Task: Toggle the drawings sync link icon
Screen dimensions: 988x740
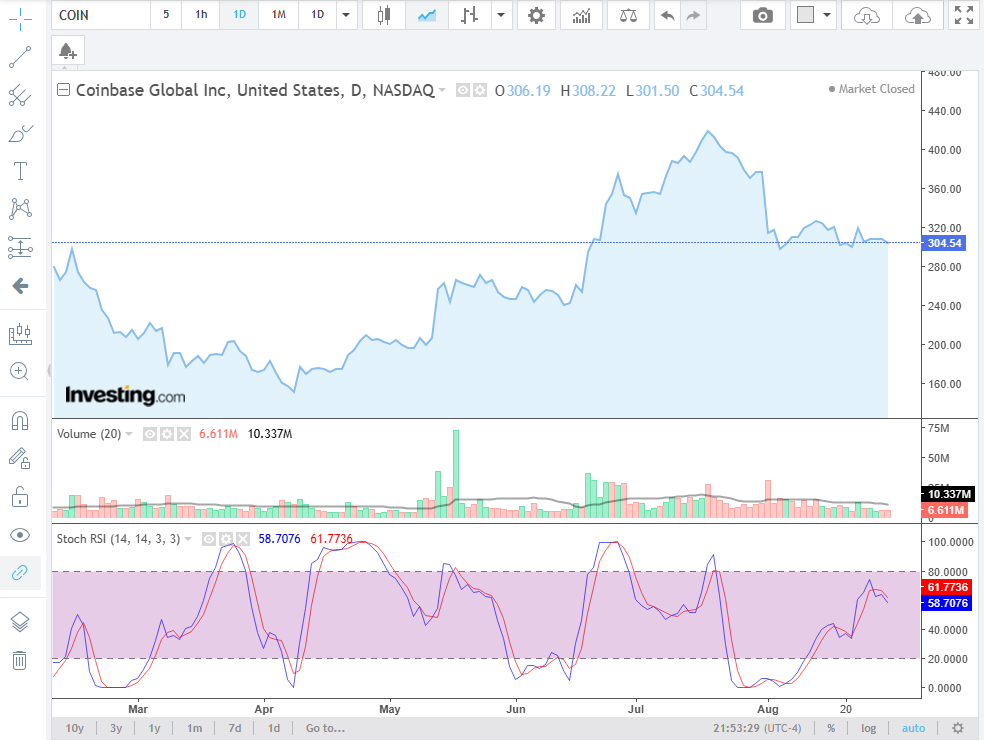Action: pos(20,573)
